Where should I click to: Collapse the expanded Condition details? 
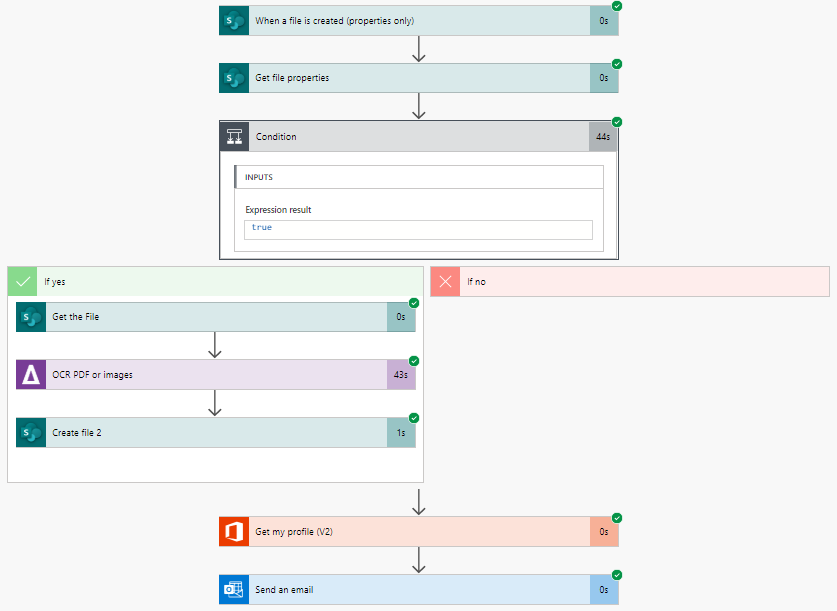[x=400, y=136]
